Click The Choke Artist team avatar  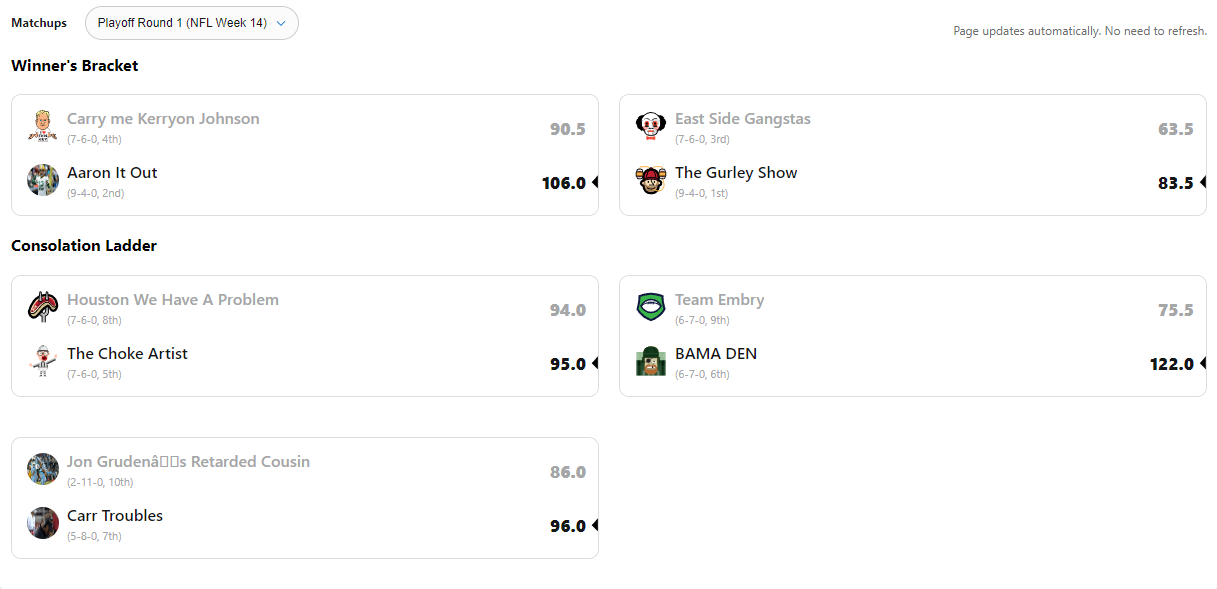coord(43,361)
